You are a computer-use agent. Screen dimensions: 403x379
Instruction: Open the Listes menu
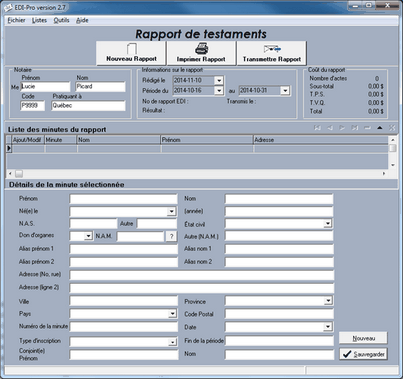[39, 20]
